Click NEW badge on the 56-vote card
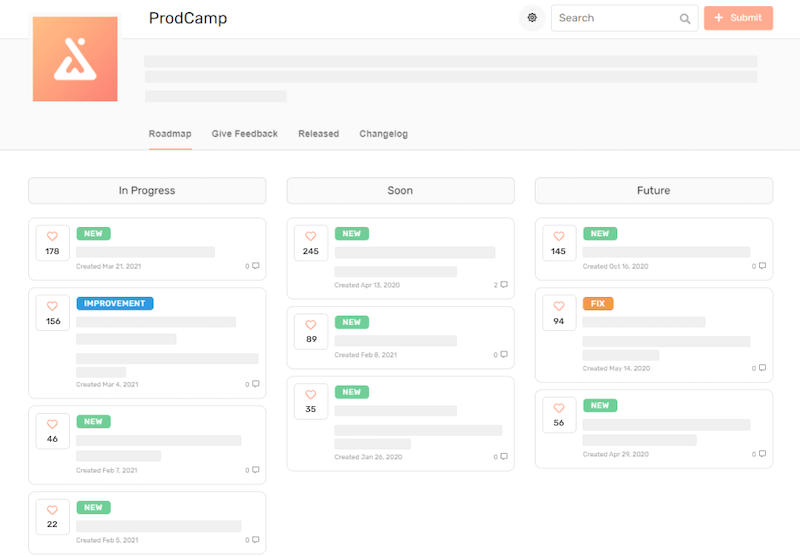 [600, 406]
